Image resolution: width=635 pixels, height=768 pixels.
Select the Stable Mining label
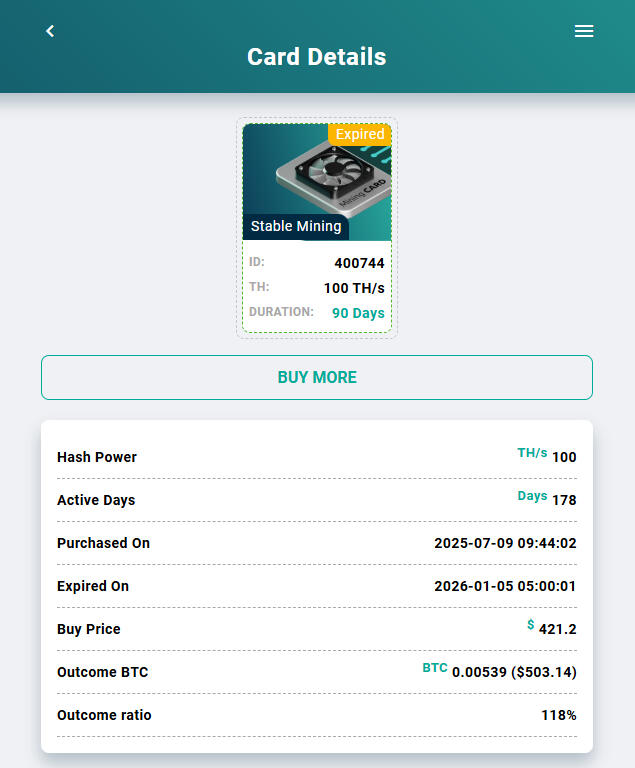point(296,226)
